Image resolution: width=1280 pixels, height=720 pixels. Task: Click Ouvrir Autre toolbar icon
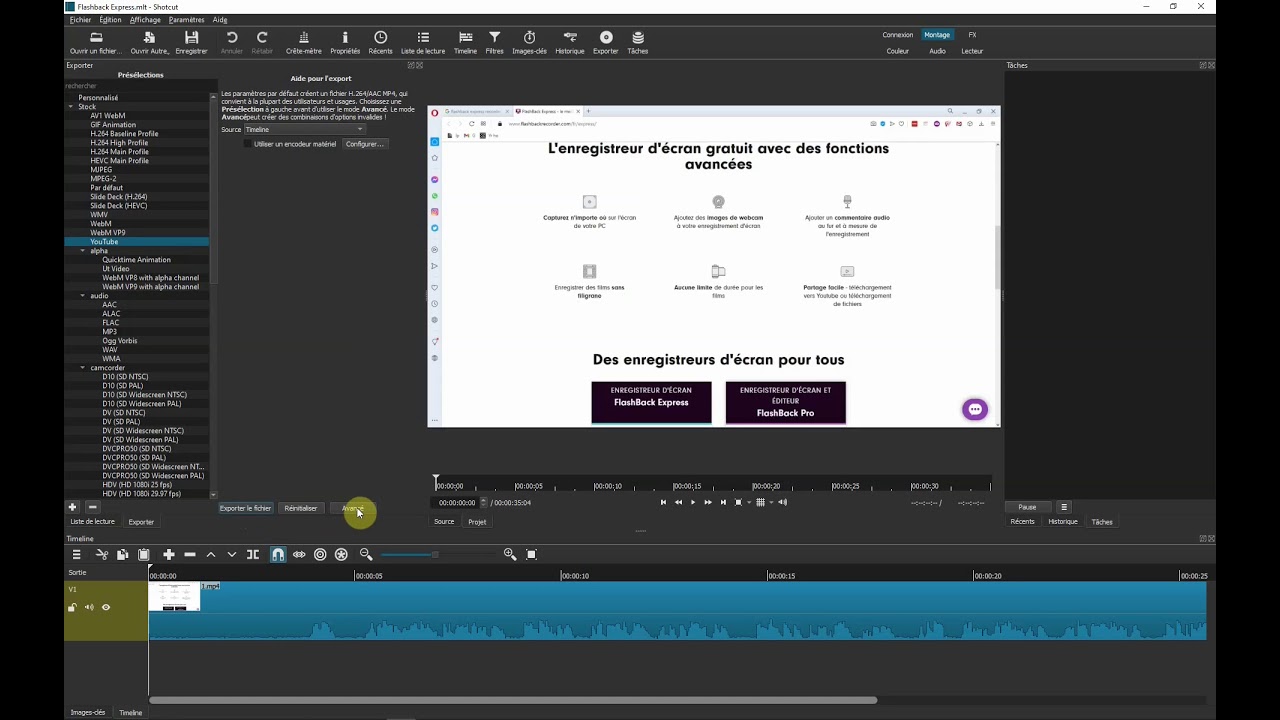149,43
